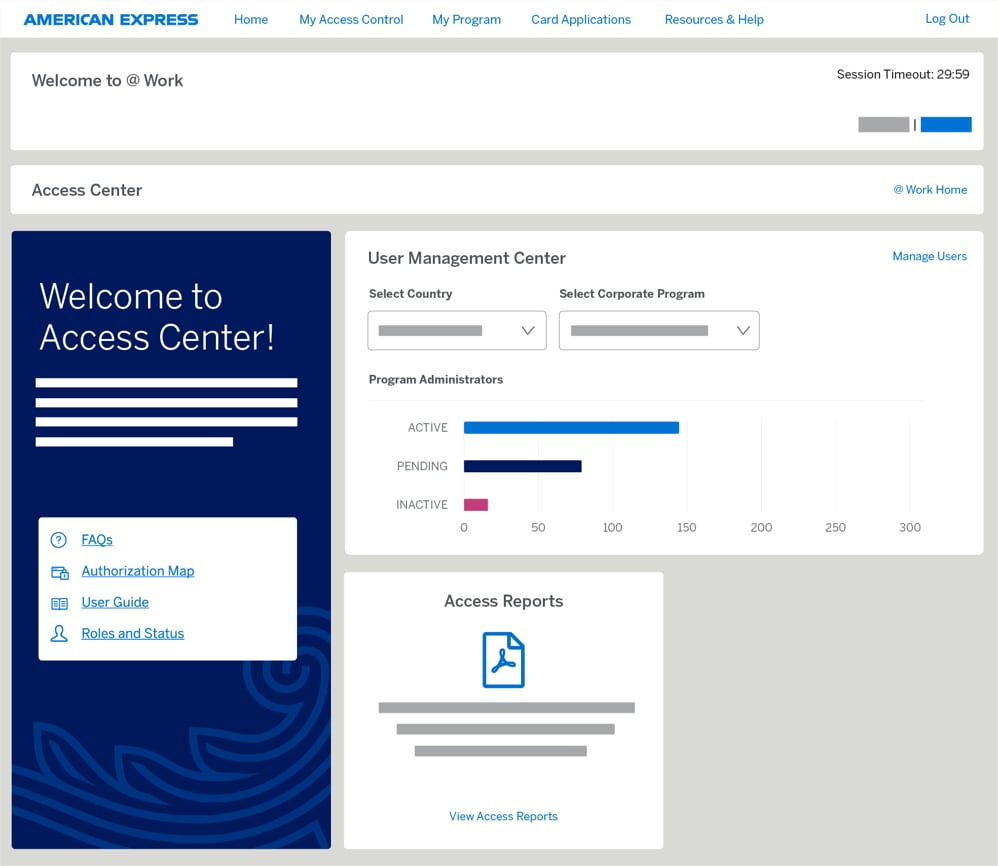This screenshot has height=866, width=998.
Task: Click the Authorization Map icon
Action: (x=59, y=572)
